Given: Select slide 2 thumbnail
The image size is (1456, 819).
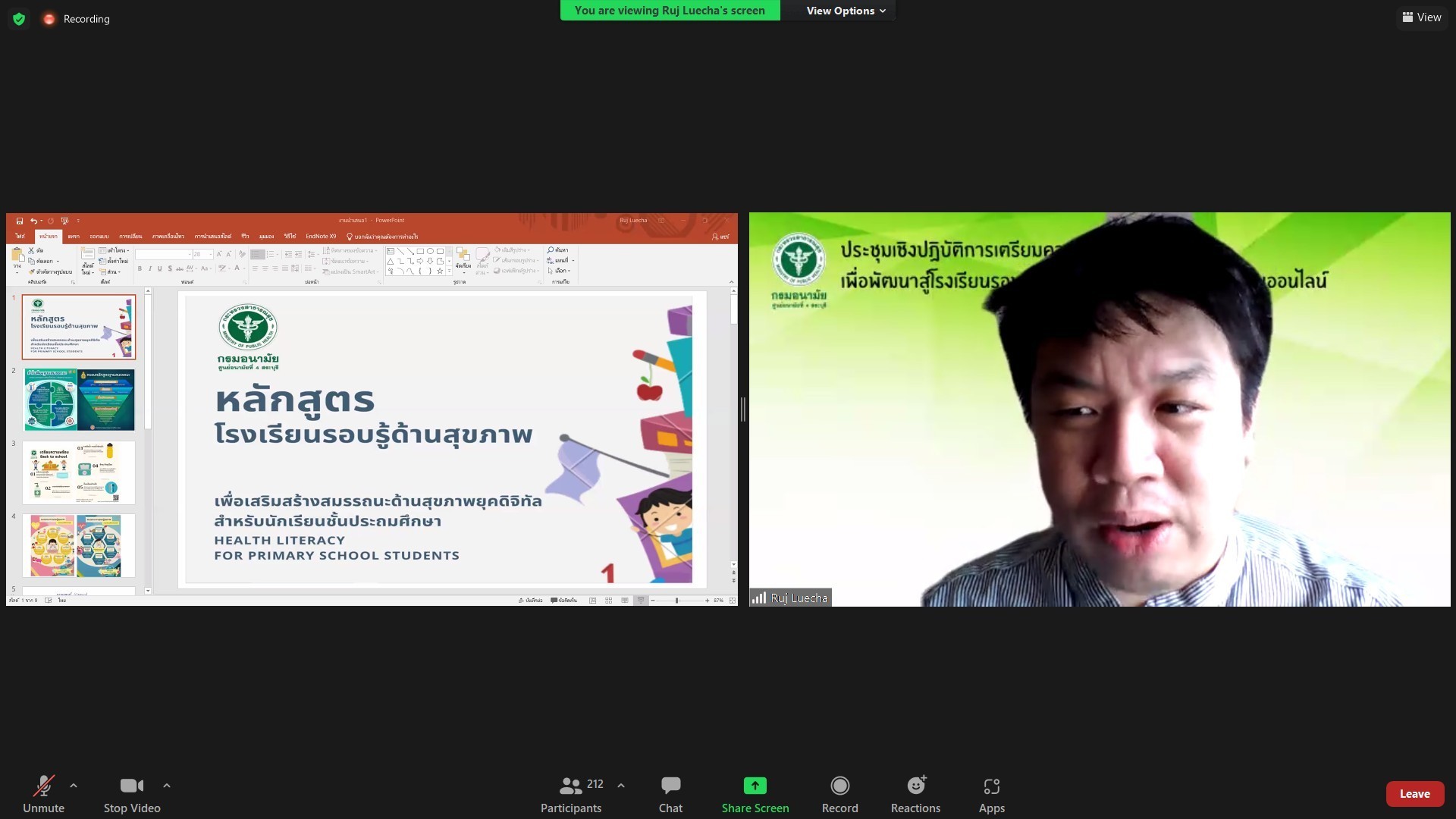Looking at the screenshot, I should coord(79,400).
